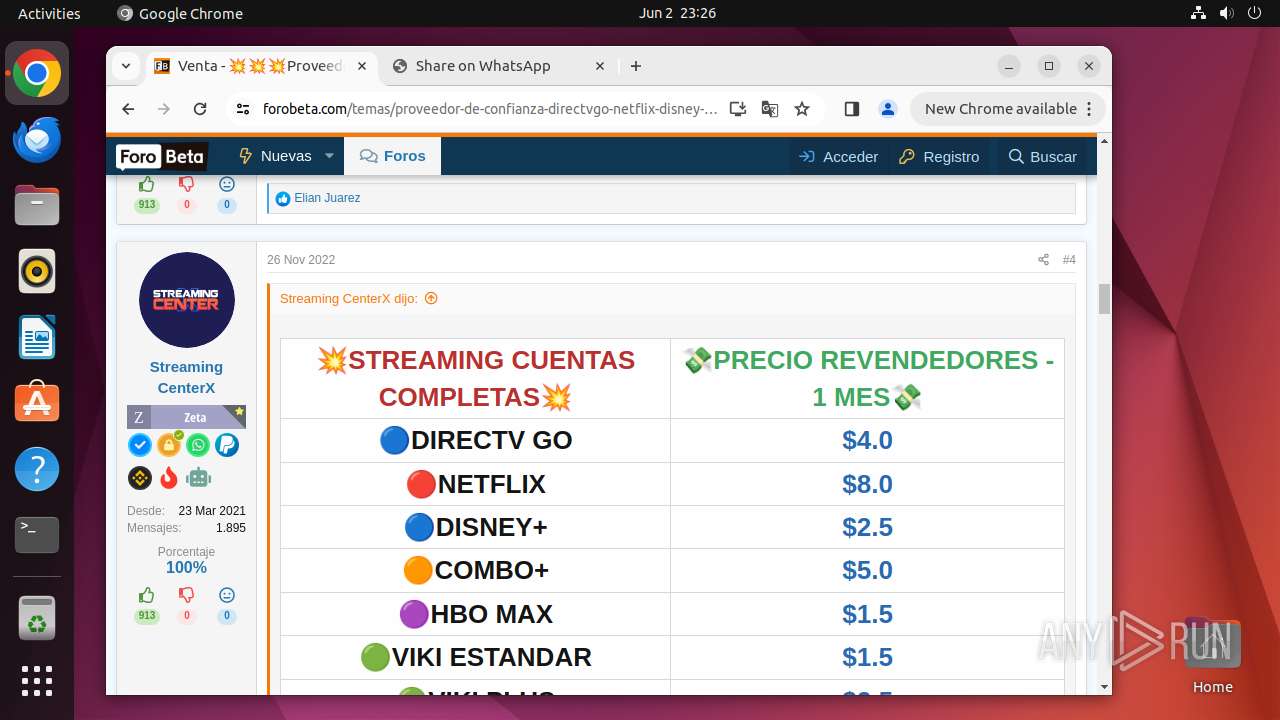Show Applications grid
1280x720 pixels.
37,681
